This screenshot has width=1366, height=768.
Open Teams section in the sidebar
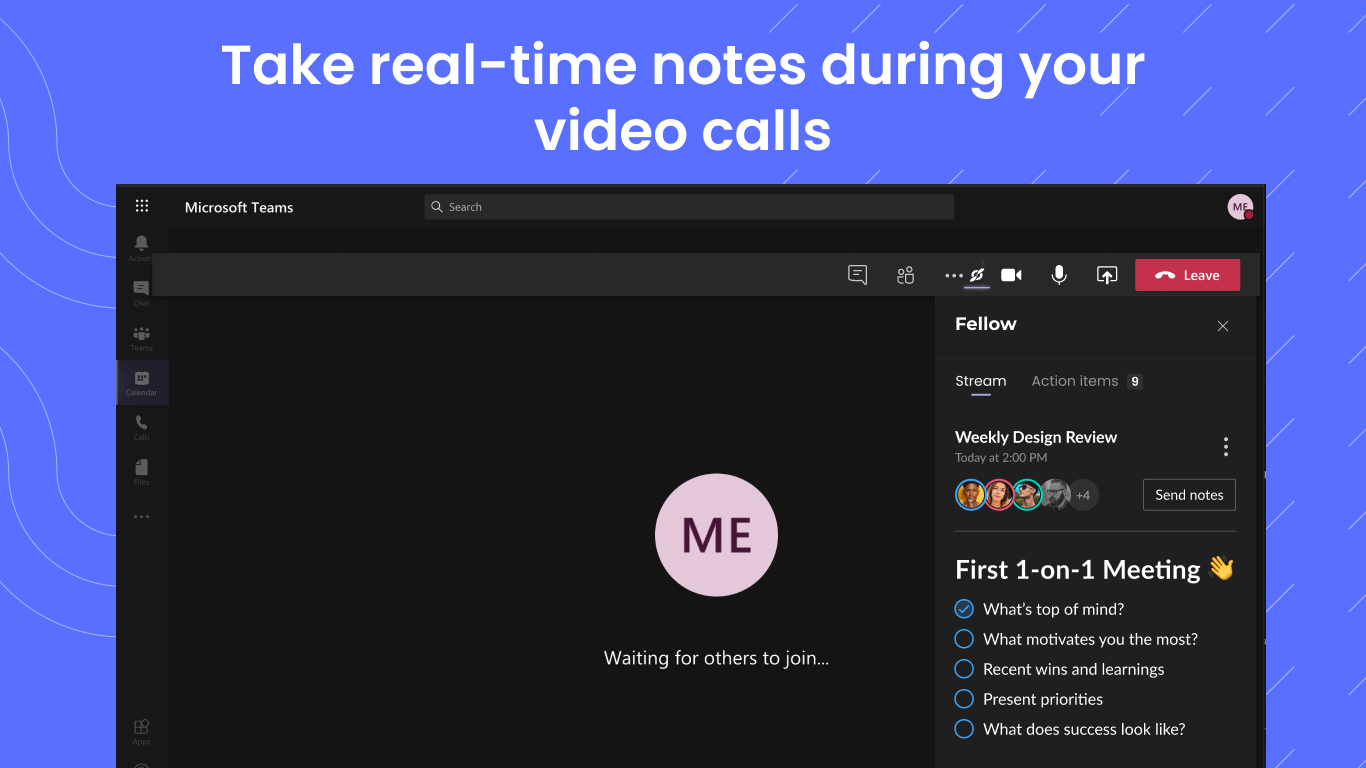(x=142, y=338)
